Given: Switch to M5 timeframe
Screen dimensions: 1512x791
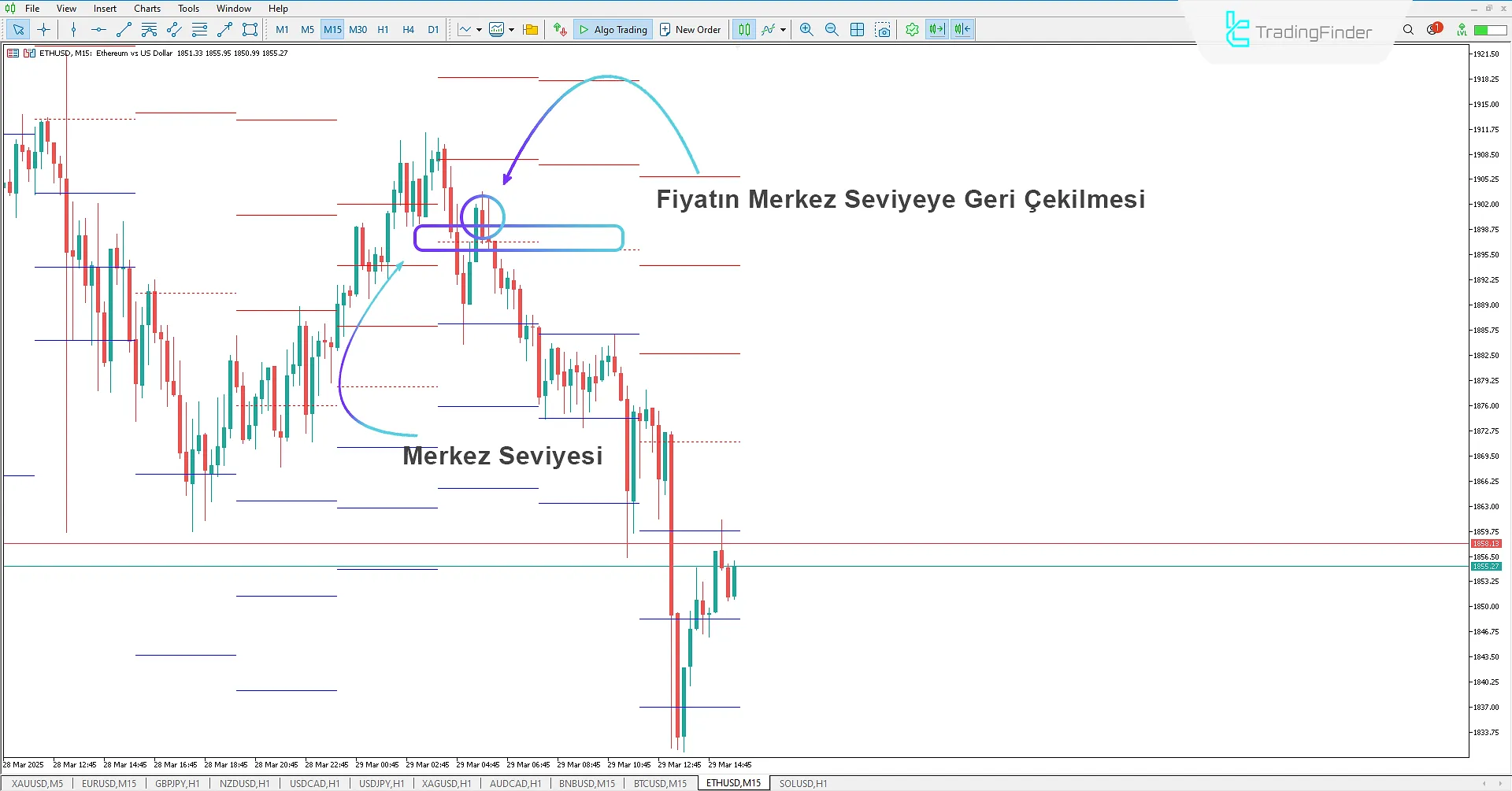Looking at the screenshot, I should [307, 30].
